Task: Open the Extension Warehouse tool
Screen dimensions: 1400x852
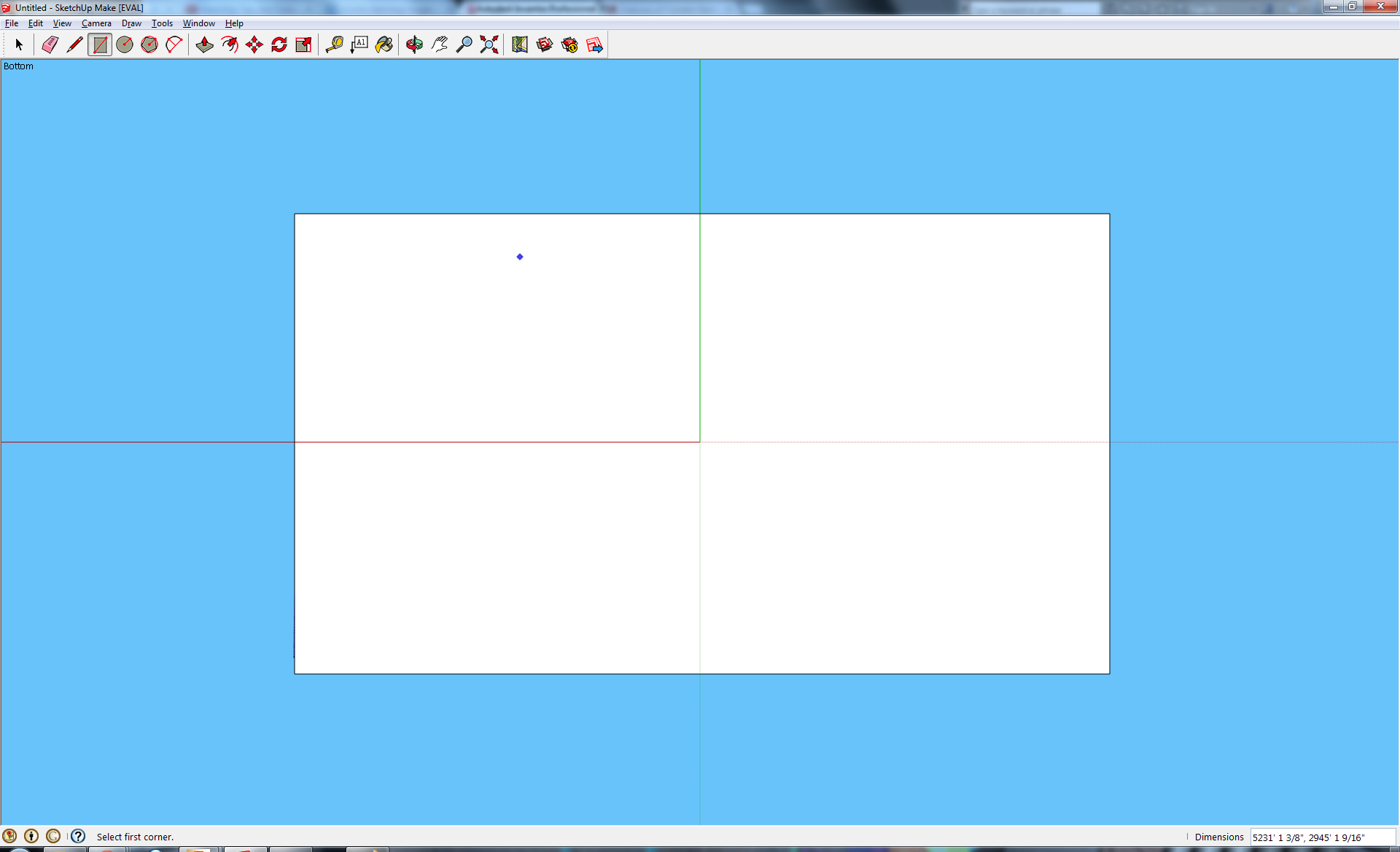Action: pyautogui.click(x=569, y=45)
